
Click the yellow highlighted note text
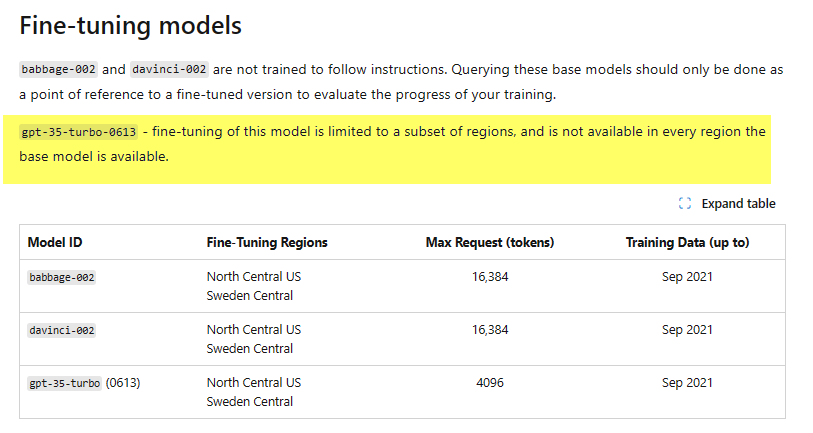pos(393,144)
